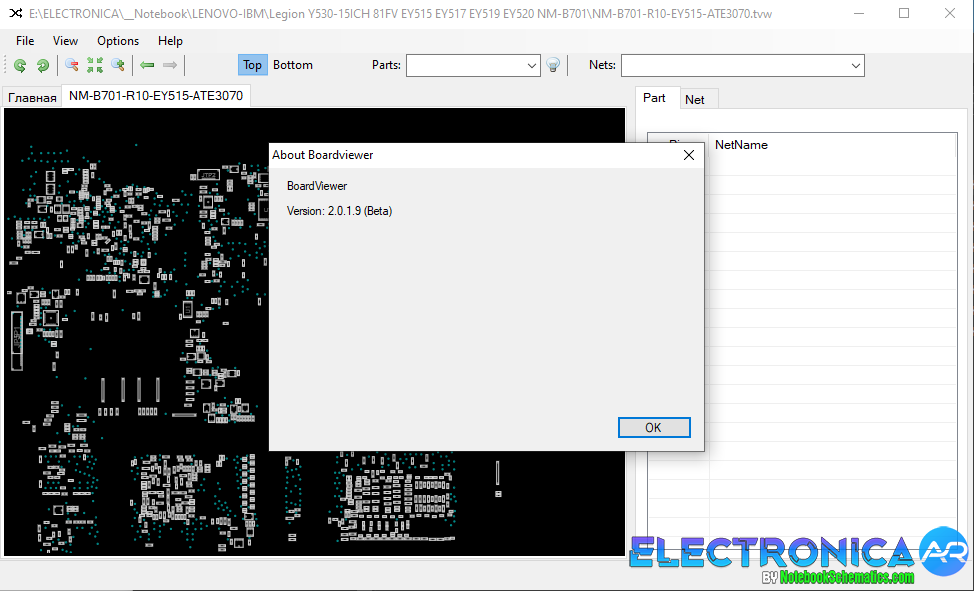
Task: Confirm About dialog with OK
Action: [x=653, y=428]
